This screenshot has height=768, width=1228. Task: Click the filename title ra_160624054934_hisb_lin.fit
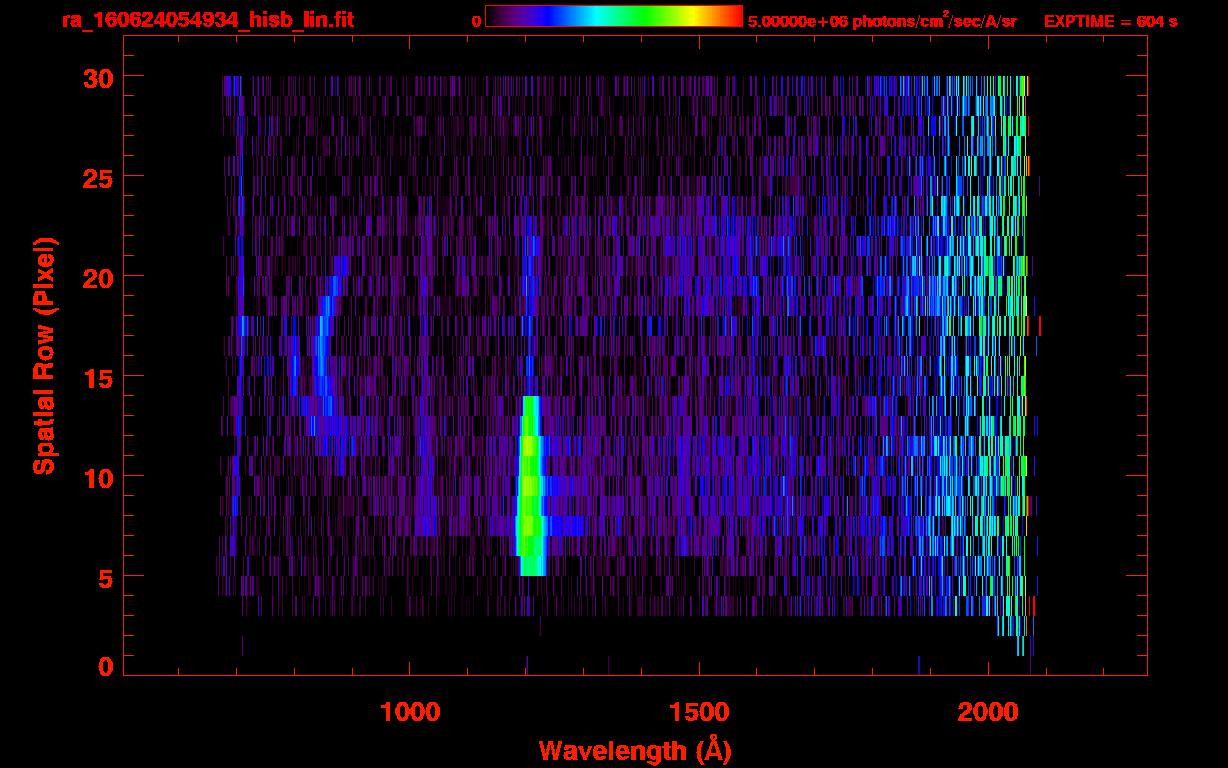[x=207, y=20]
